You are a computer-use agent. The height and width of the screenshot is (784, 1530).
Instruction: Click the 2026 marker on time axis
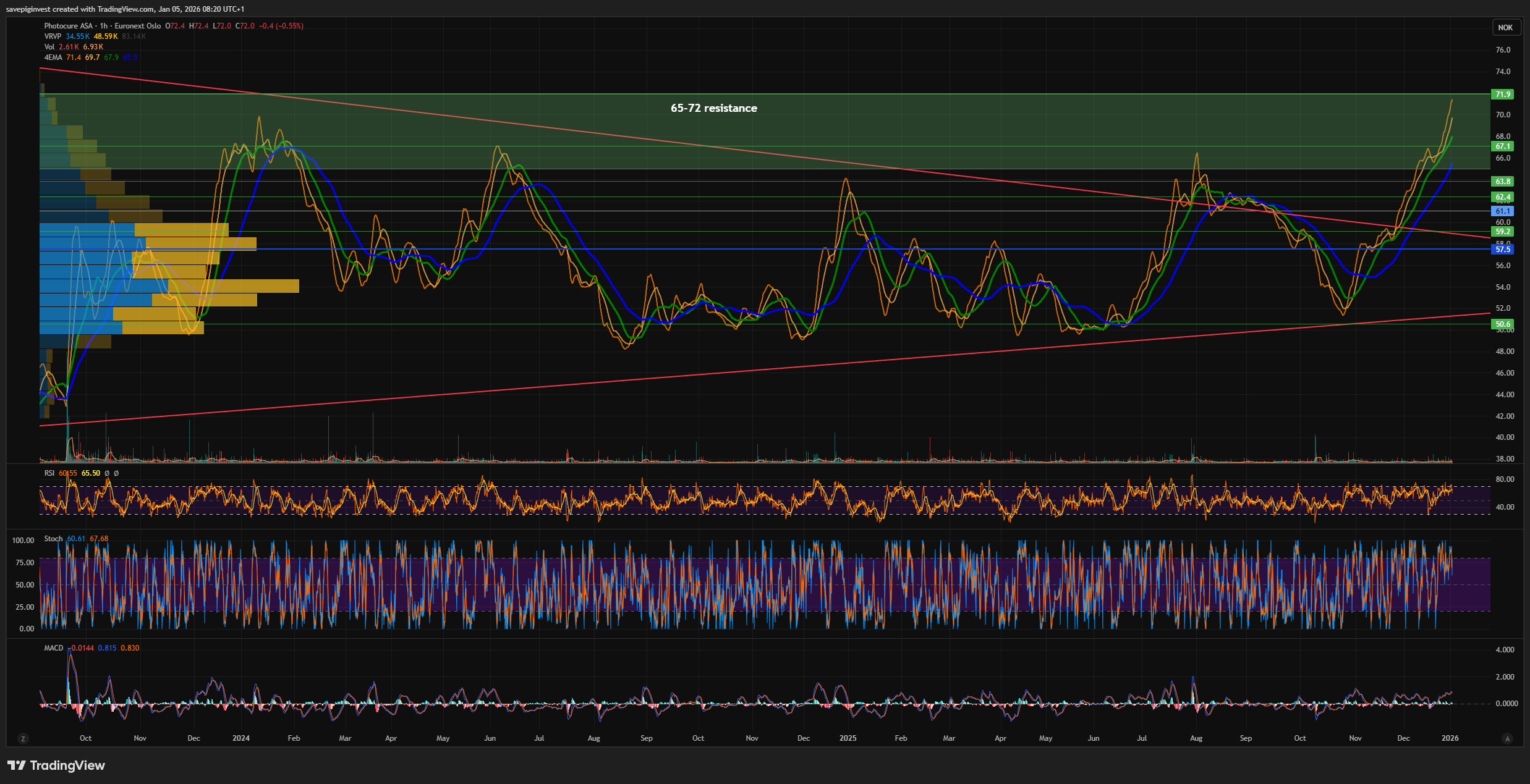tap(1450, 738)
